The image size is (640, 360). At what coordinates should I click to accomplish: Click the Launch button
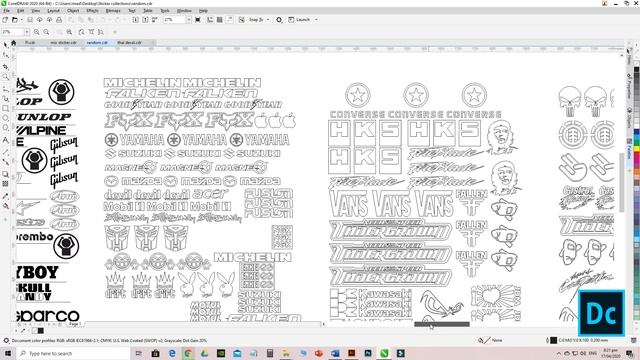(300, 20)
